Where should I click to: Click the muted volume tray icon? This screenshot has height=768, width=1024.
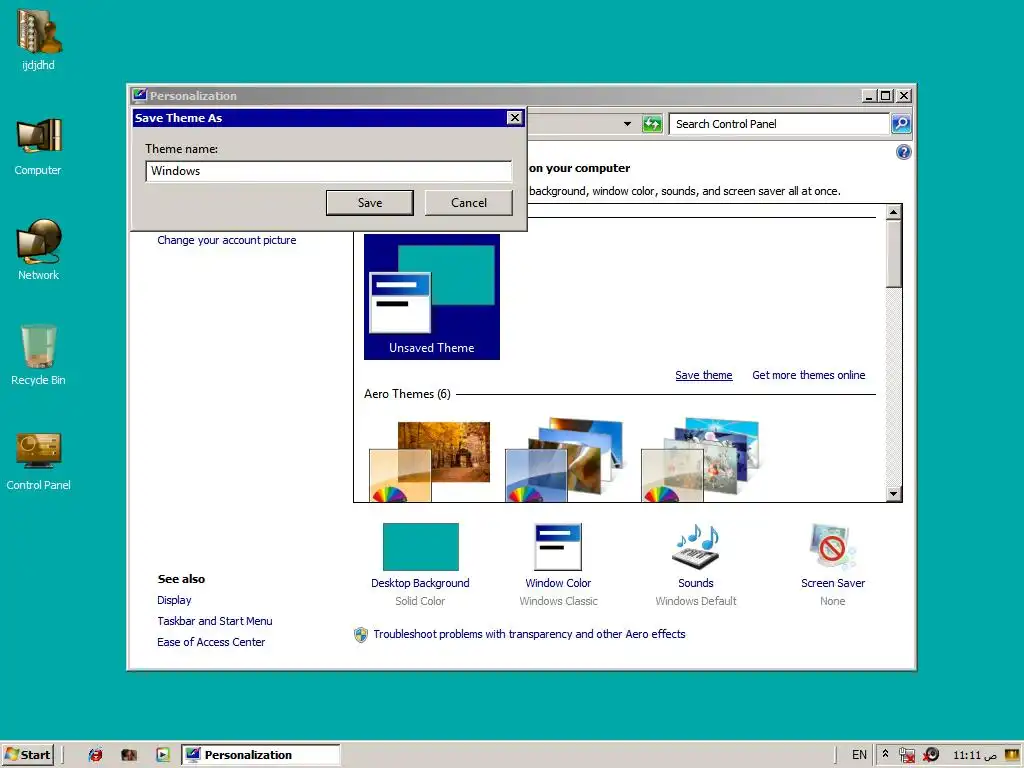pyautogui.click(x=931, y=755)
